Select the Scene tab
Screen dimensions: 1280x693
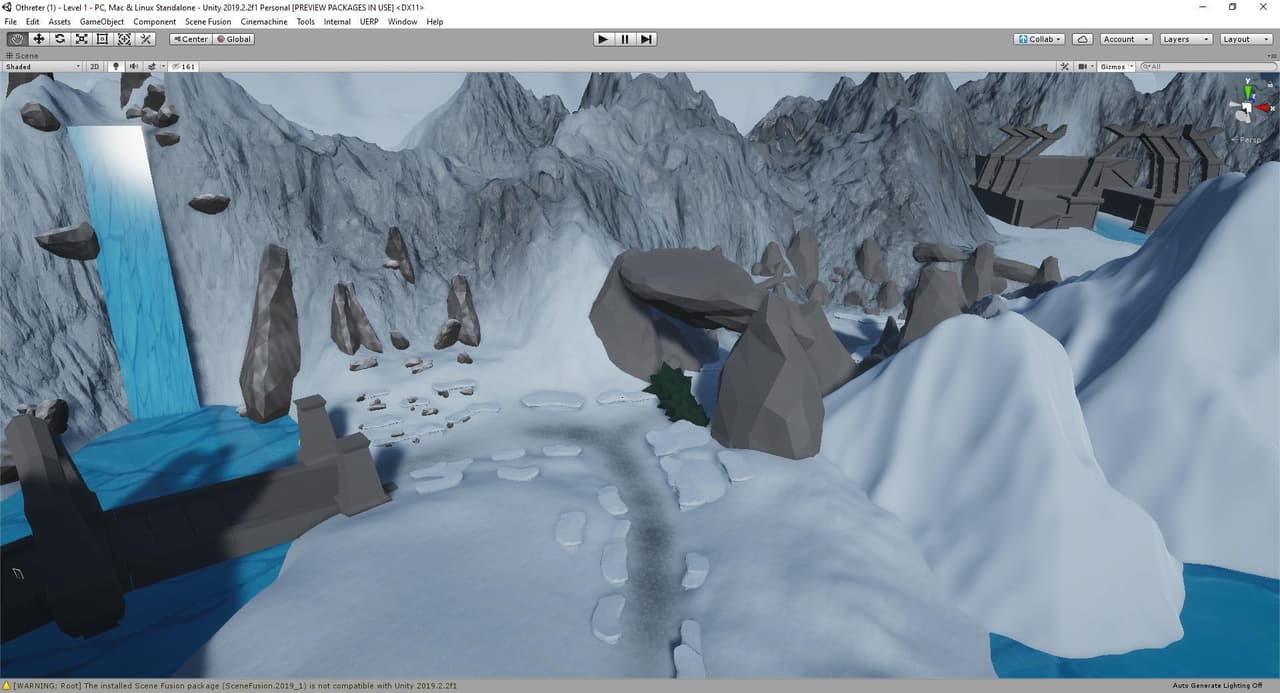pos(22,56)
